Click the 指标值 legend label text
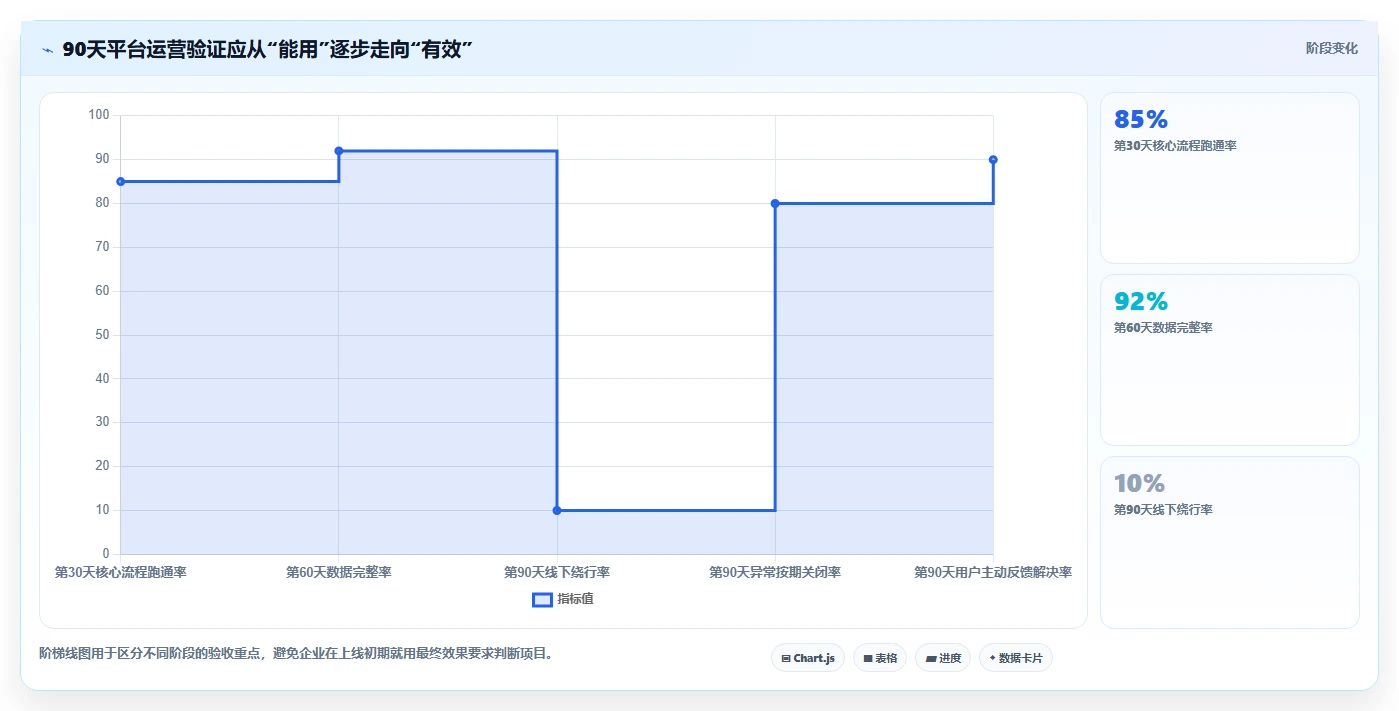Screen dimensions: 1399x711 [x=576, y=599]
